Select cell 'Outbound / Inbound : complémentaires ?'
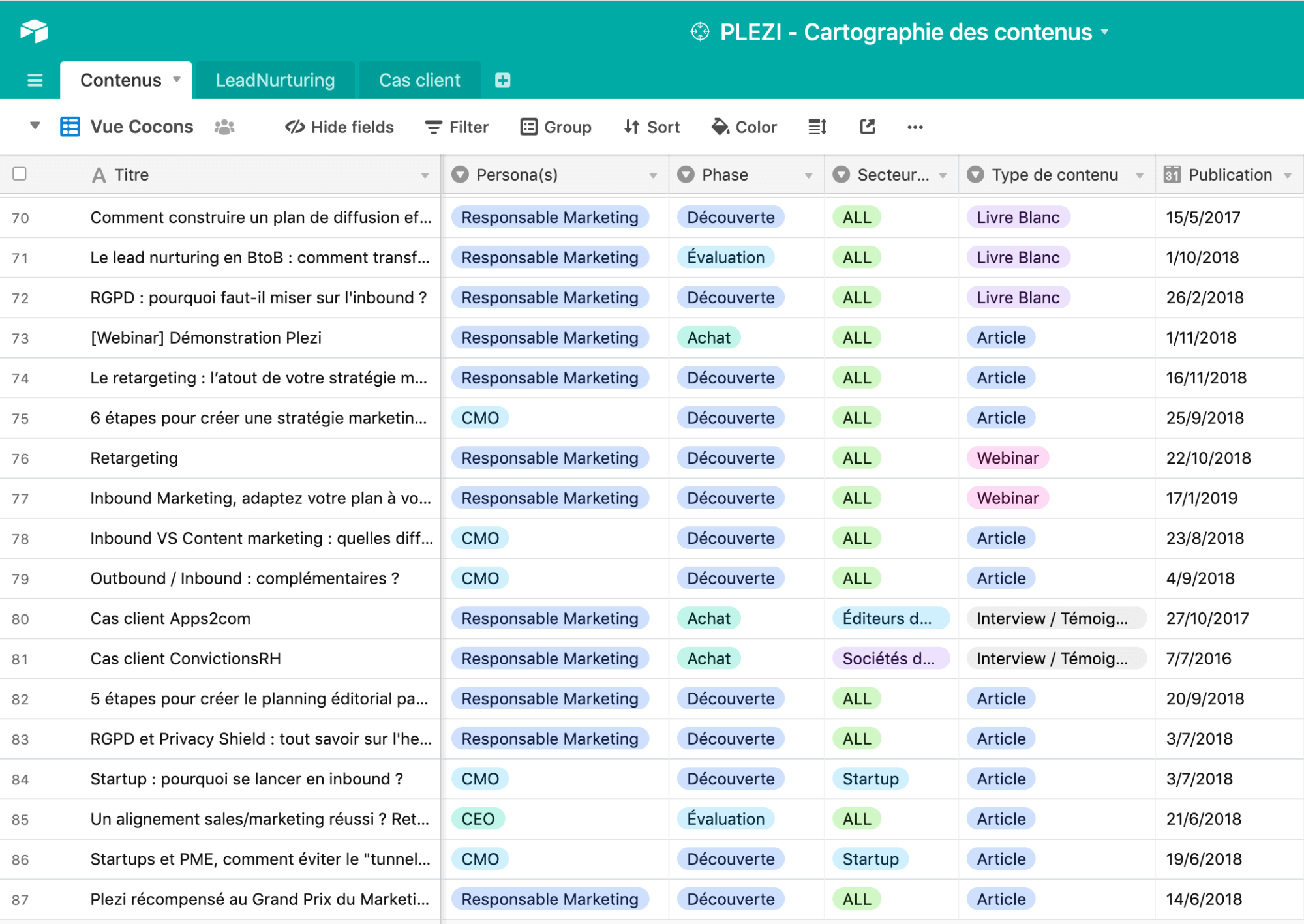Viewport: 1304px width, 924px height. tap(245, 578)
